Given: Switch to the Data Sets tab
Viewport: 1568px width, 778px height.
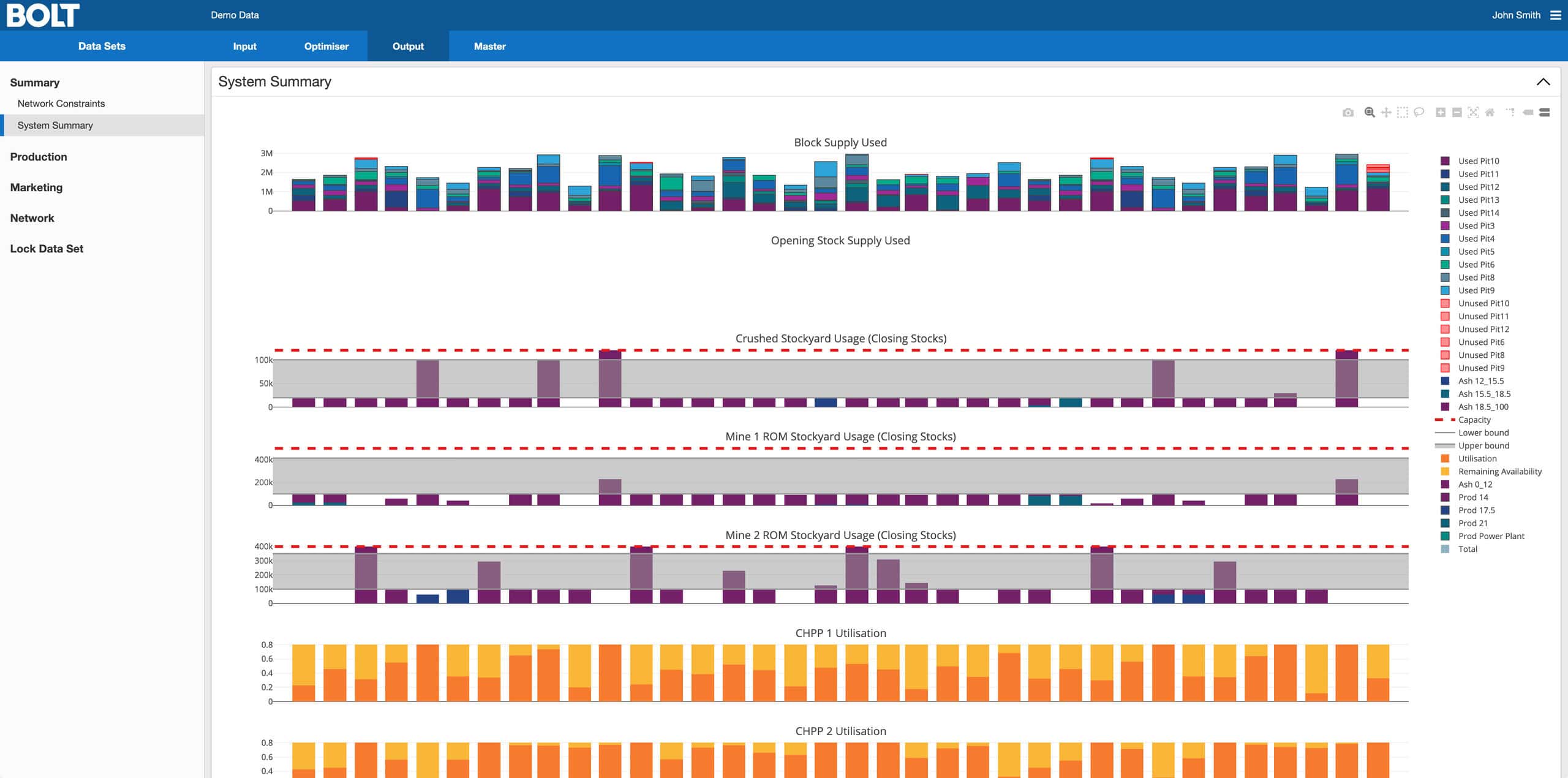Looking at the screenshot, I should coord(102,47).
